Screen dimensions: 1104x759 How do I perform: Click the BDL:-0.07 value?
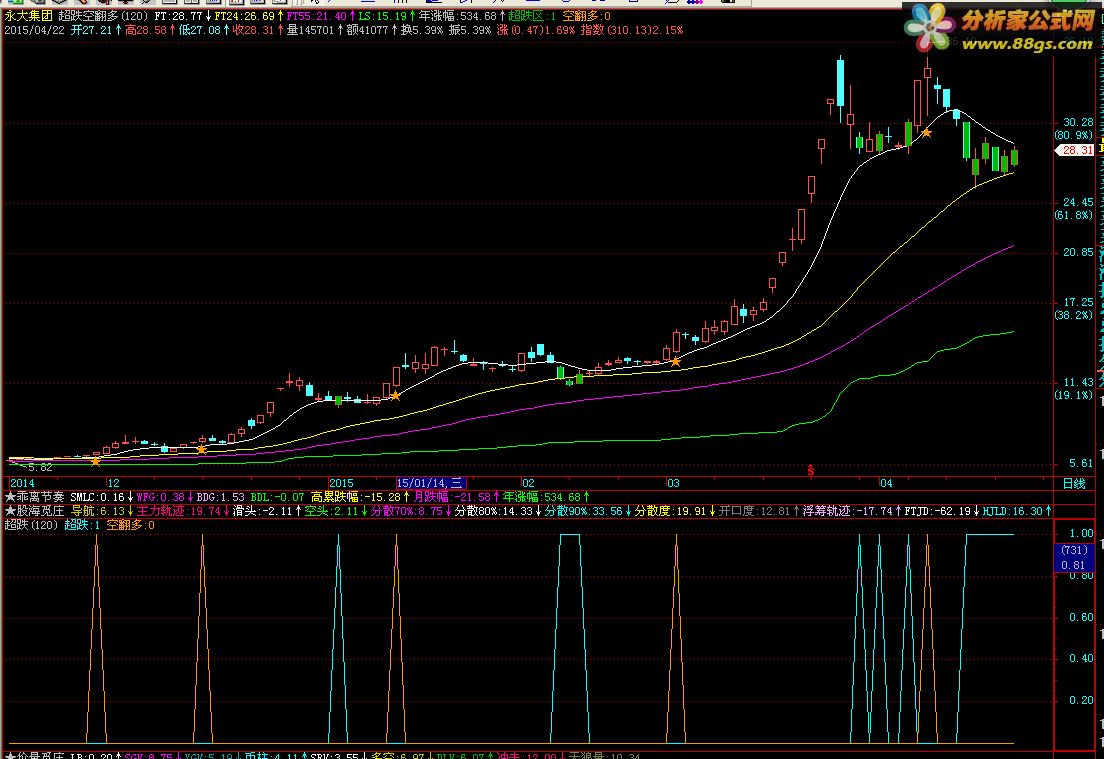point(277,497)
